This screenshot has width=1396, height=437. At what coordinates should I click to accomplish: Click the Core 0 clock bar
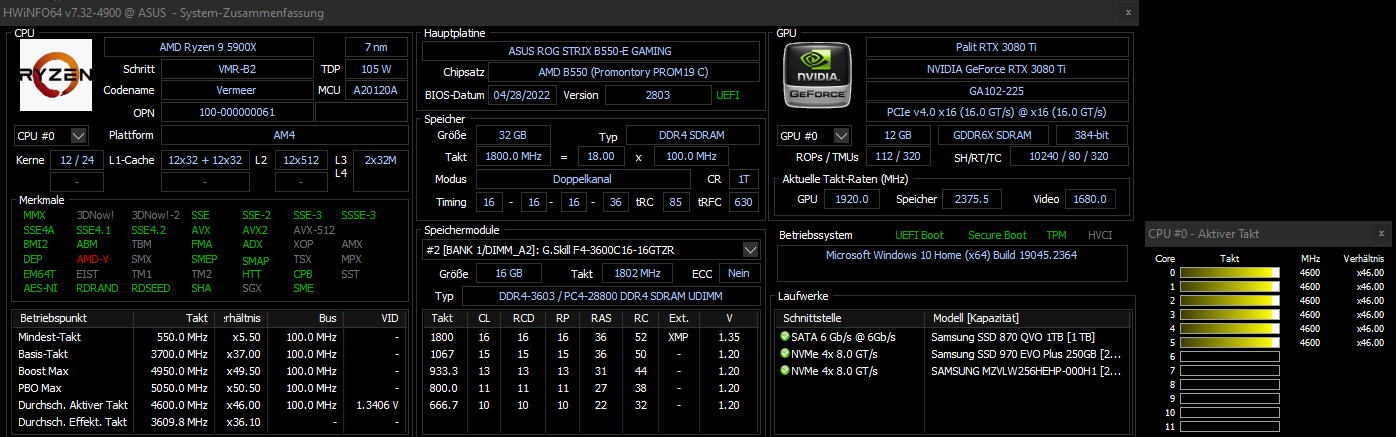click(x=1230, y=272)
